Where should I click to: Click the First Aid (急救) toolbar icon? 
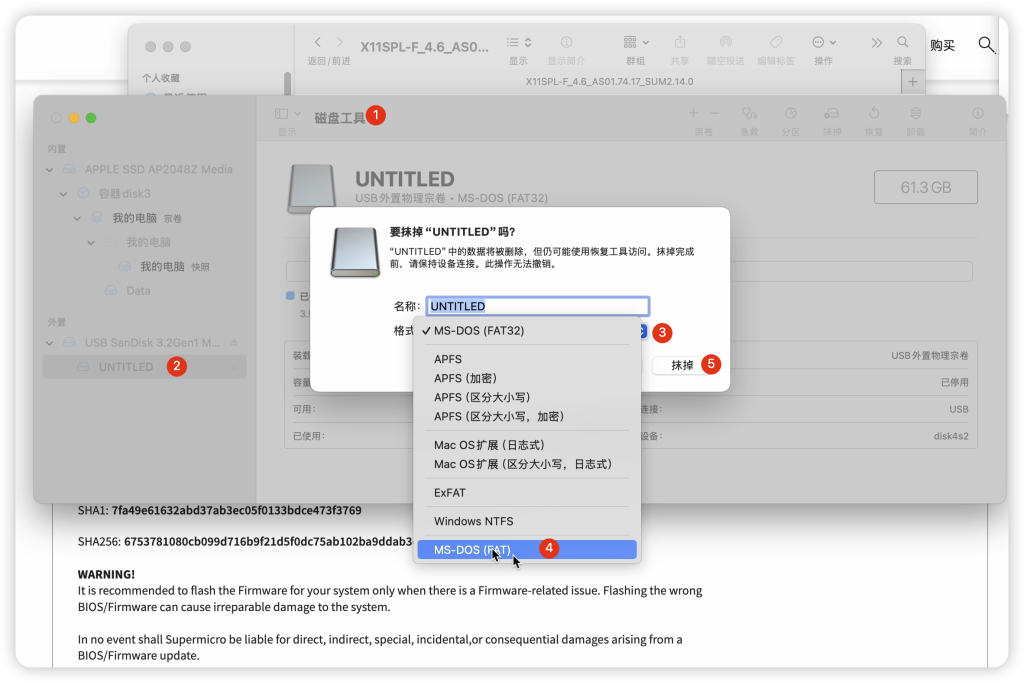click(x=749, y=114)
